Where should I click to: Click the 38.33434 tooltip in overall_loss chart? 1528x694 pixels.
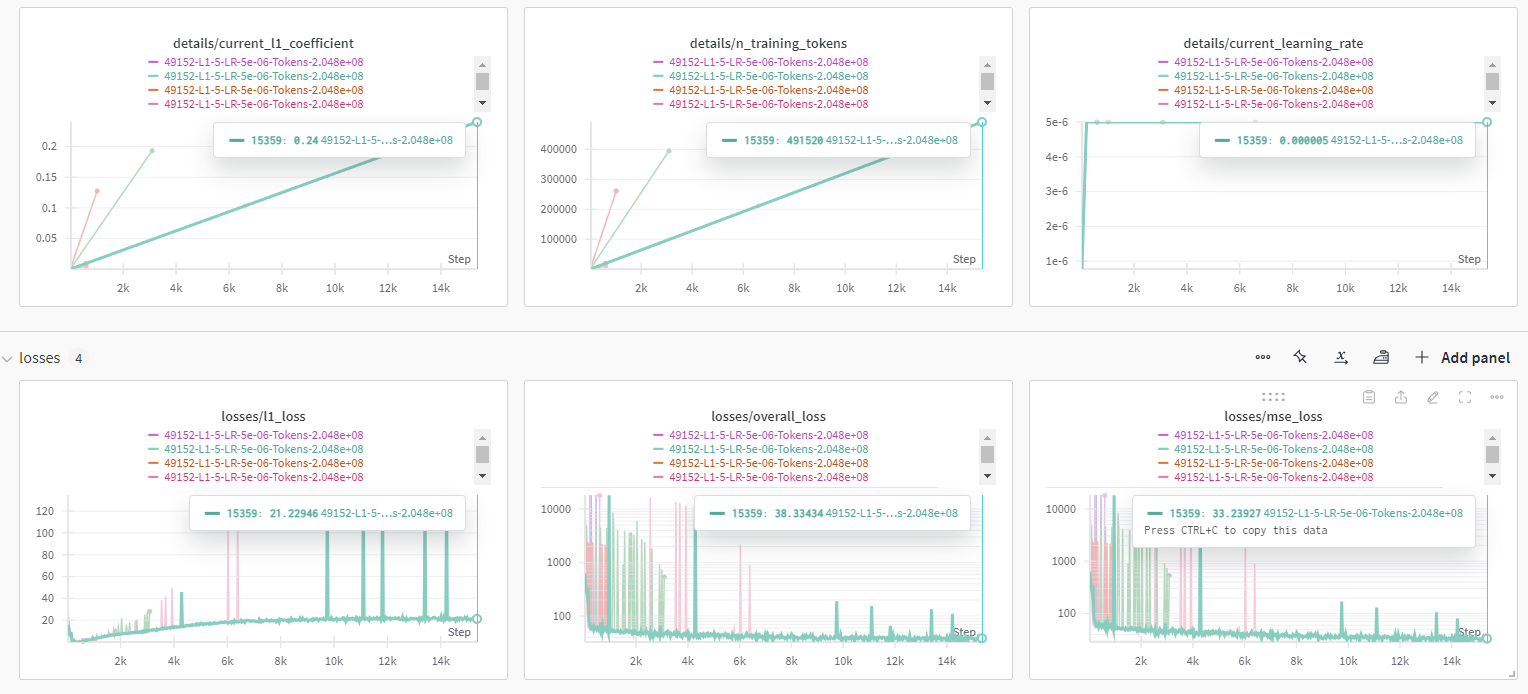click(x=832, y=513)
